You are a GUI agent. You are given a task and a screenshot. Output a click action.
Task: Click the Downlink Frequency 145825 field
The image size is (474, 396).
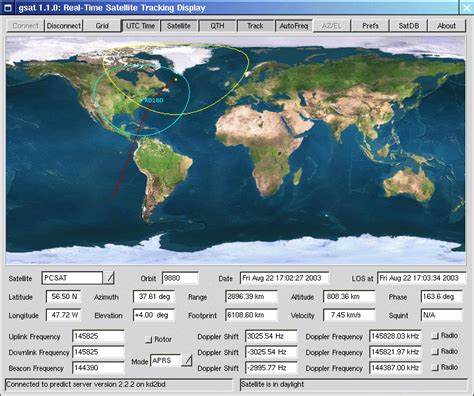coord(98,352)
